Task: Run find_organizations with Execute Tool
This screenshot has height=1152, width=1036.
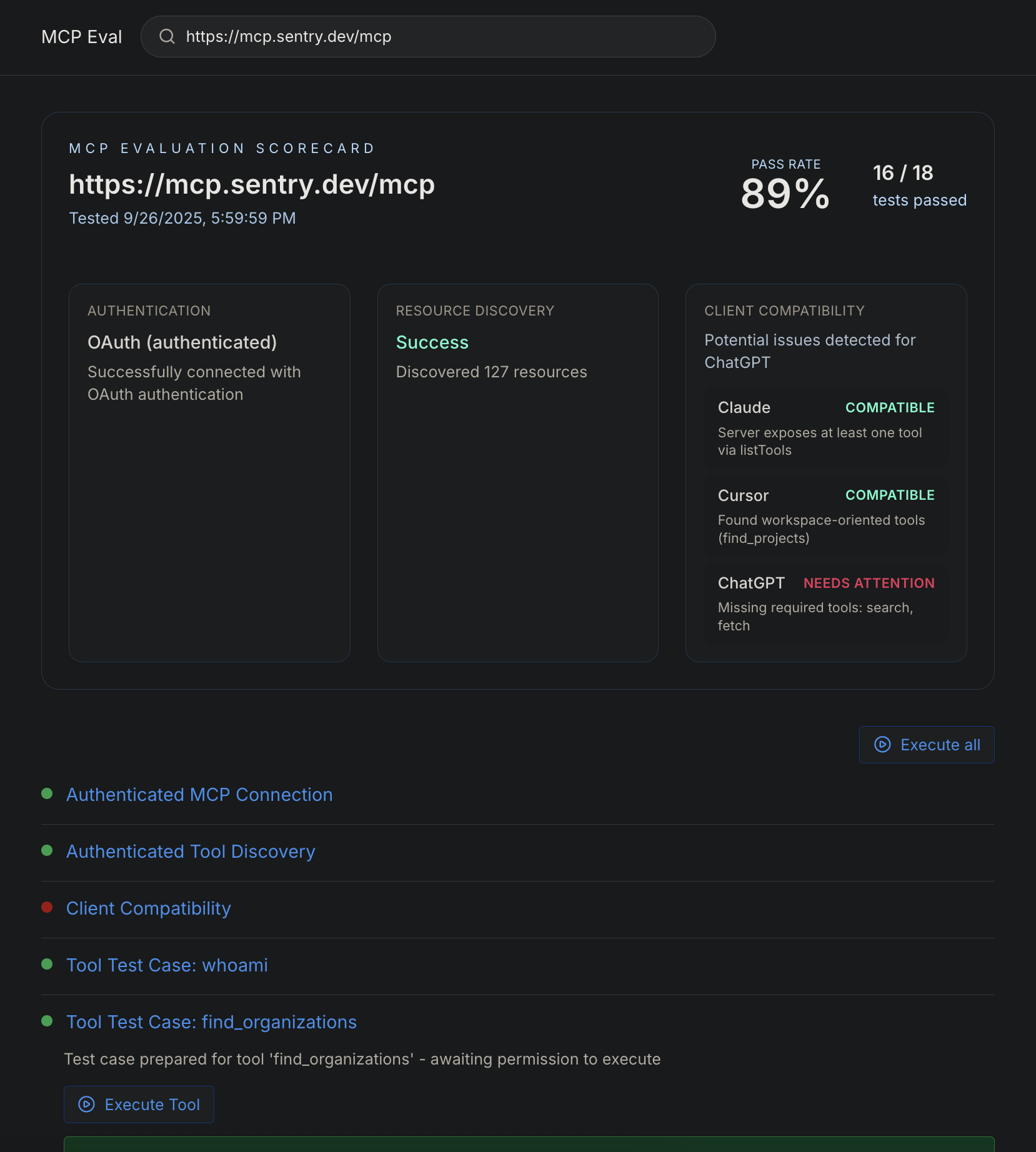Action: click(x=139, y=1105)
